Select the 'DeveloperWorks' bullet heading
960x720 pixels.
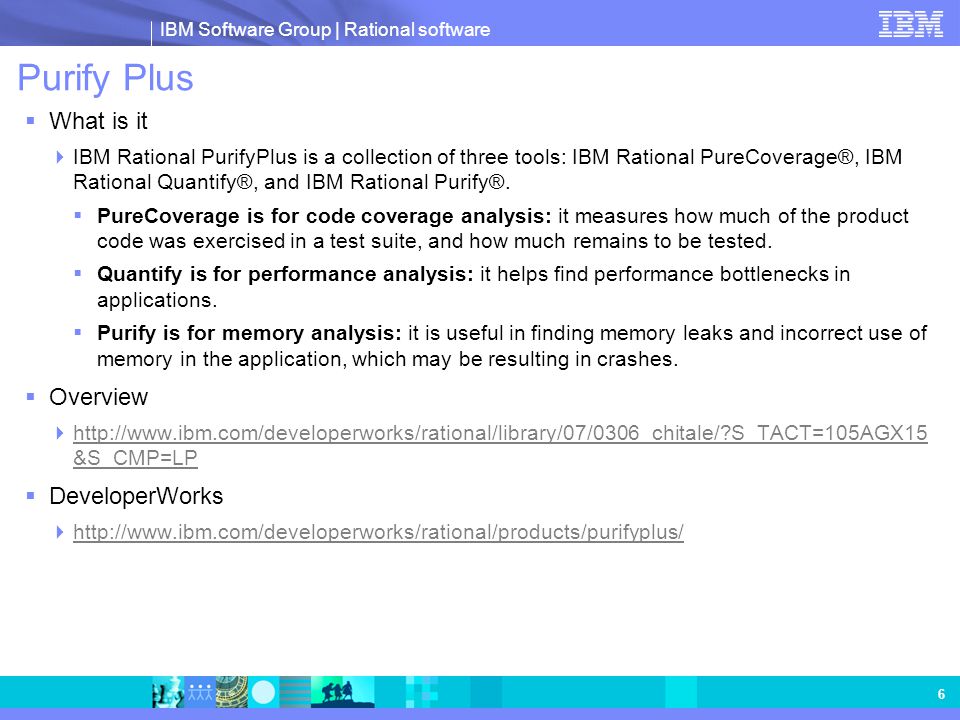click(136, 496)
